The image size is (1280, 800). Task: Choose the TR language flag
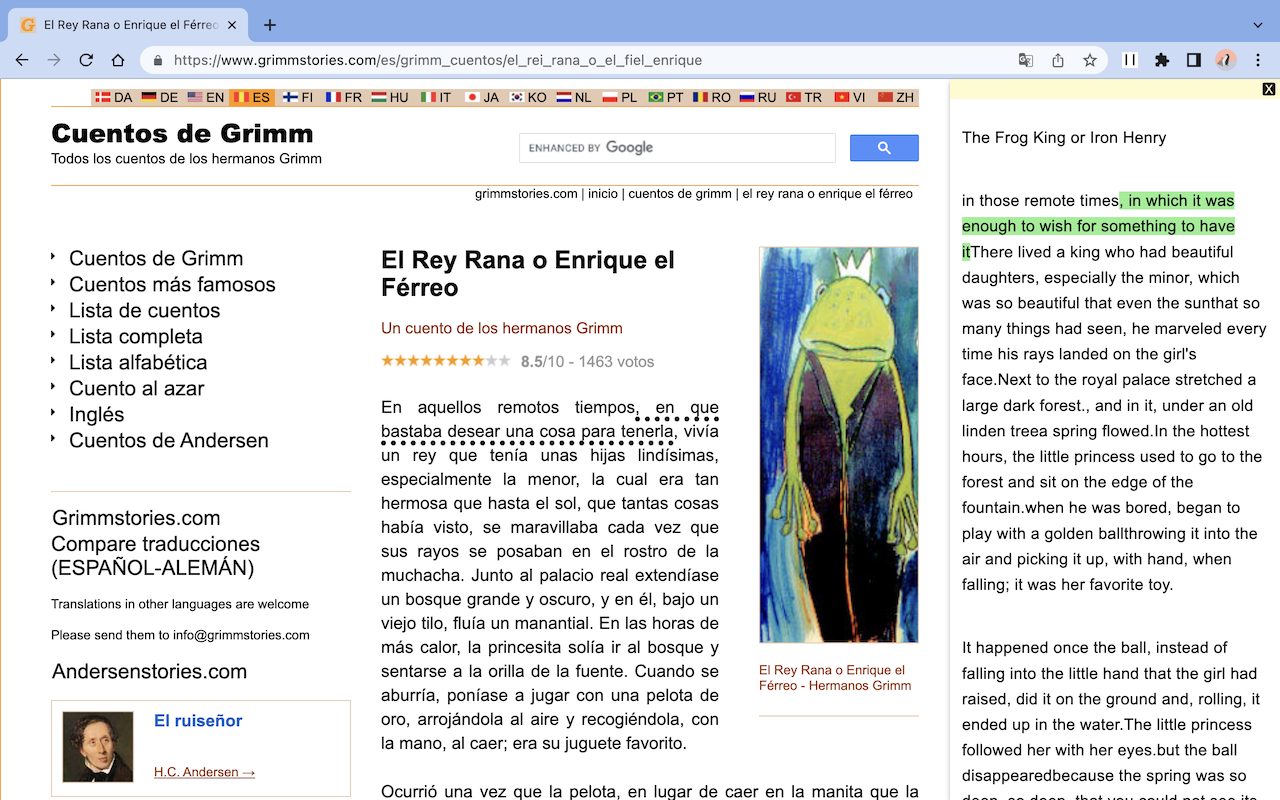804,97
